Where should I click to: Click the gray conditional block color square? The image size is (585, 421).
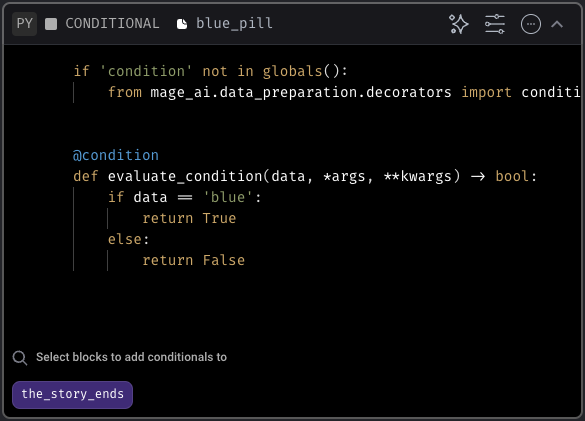pos(51,24)
